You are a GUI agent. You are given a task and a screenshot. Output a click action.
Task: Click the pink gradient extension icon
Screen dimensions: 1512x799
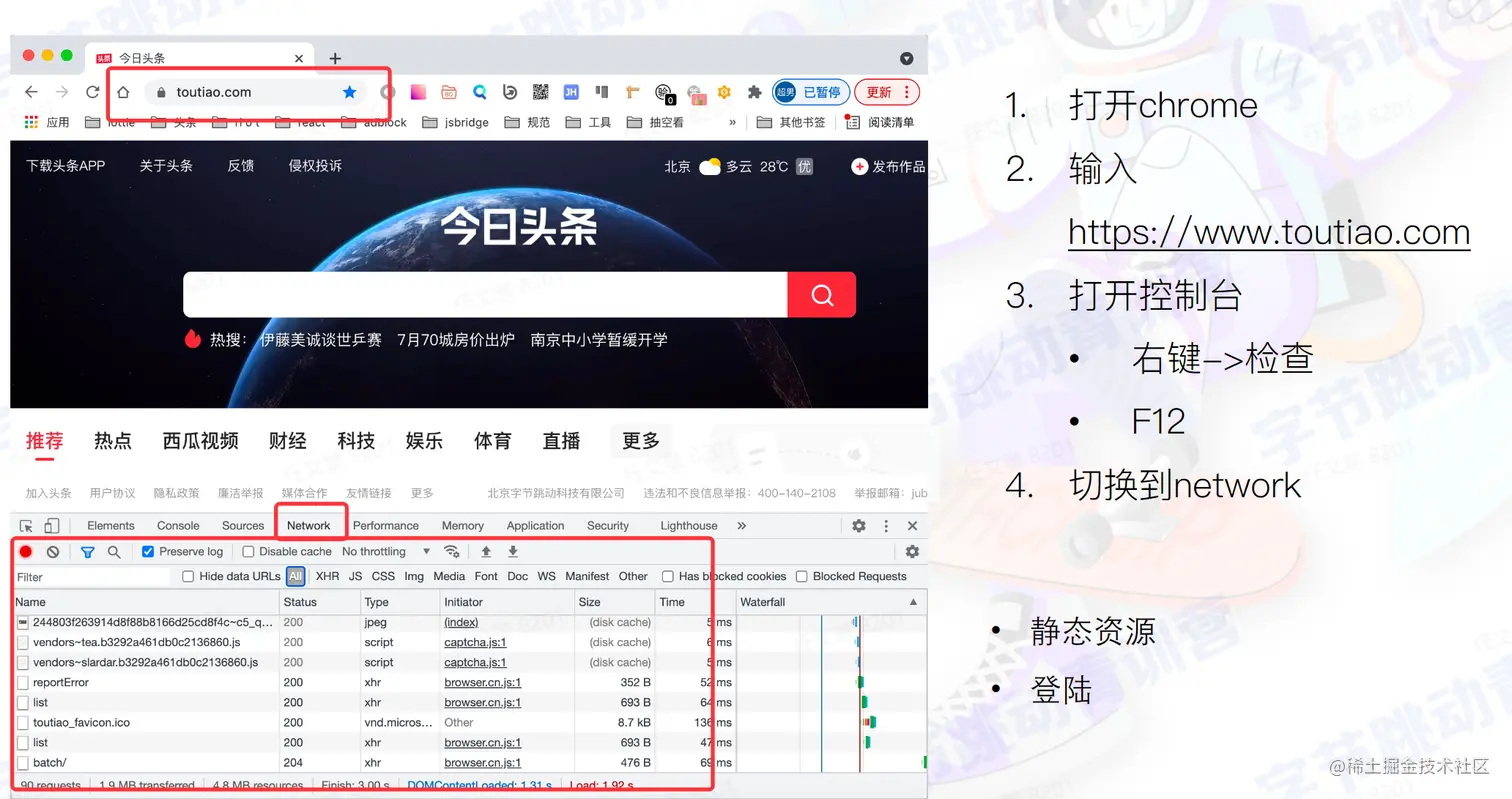(x=418, y=92)
